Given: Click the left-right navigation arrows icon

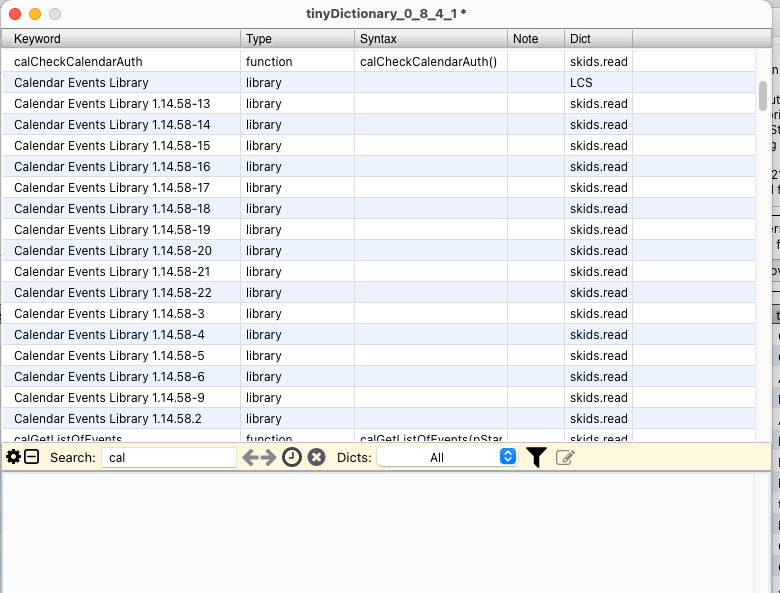Looking at the screenshot, I should pos(259,457).
